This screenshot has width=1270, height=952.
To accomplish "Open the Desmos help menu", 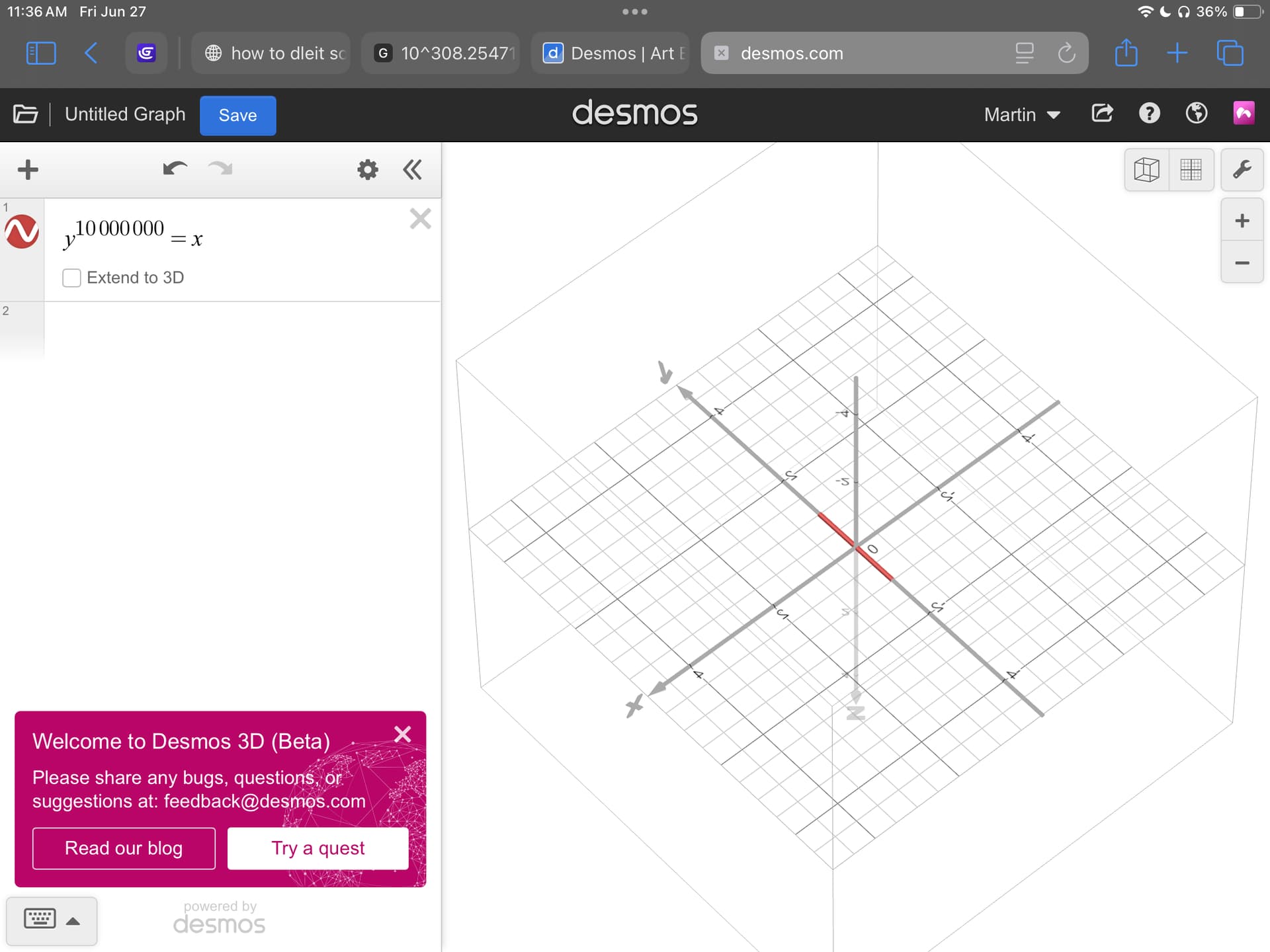I will (x=1149, y=114).
